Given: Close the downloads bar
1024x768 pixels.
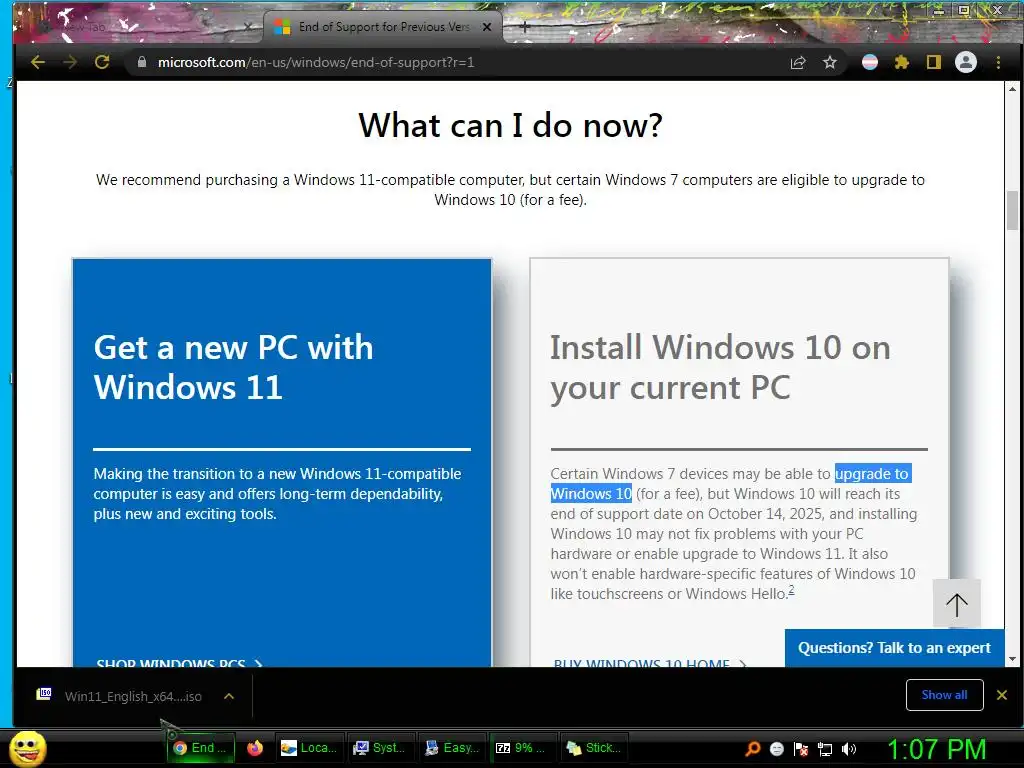Looking at the screenshot, I should point(1002,695).
